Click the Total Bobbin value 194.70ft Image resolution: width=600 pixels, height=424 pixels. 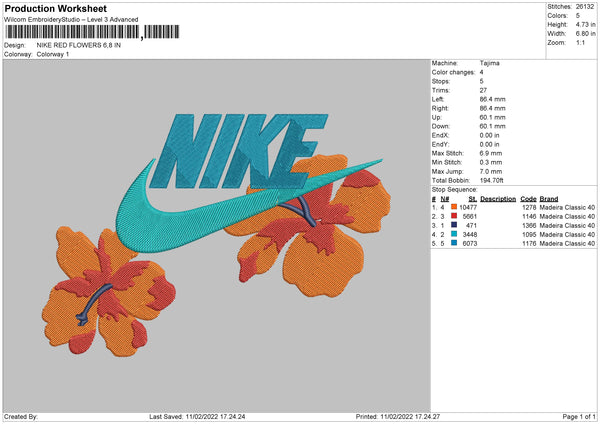[492, 181]
